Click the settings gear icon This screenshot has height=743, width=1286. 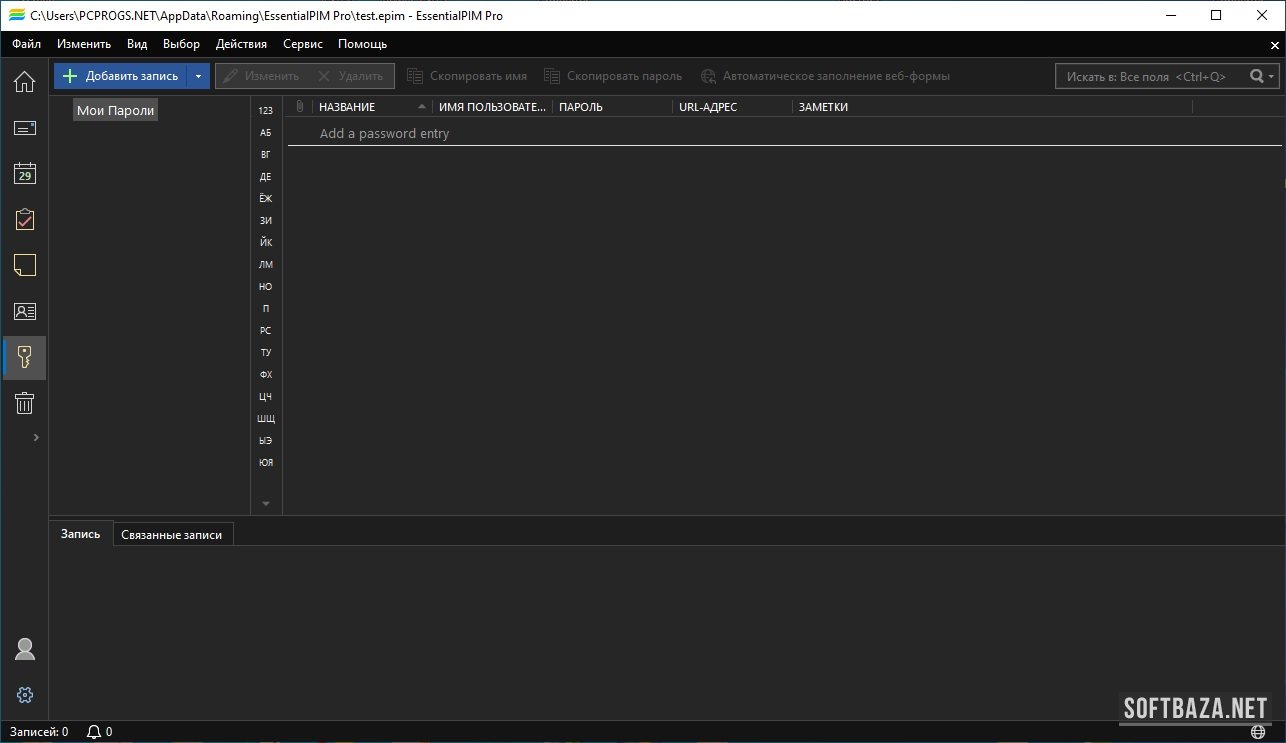[25, 695]
